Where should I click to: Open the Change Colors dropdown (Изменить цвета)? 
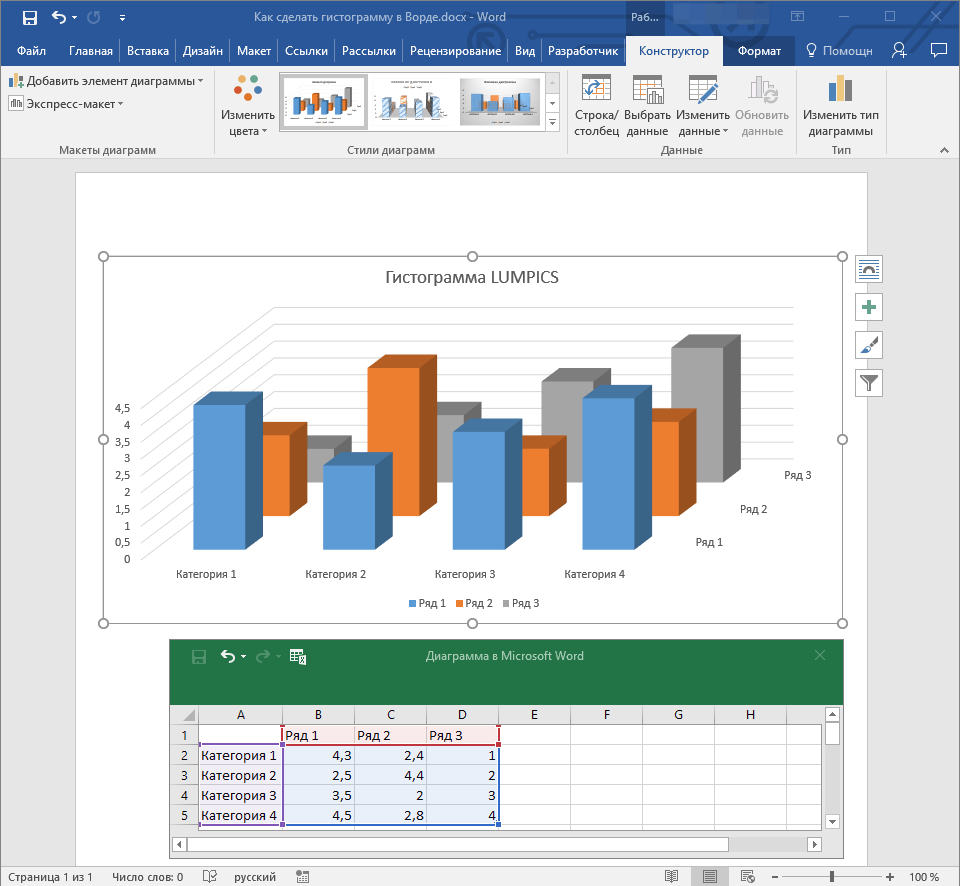coord(241,107)
